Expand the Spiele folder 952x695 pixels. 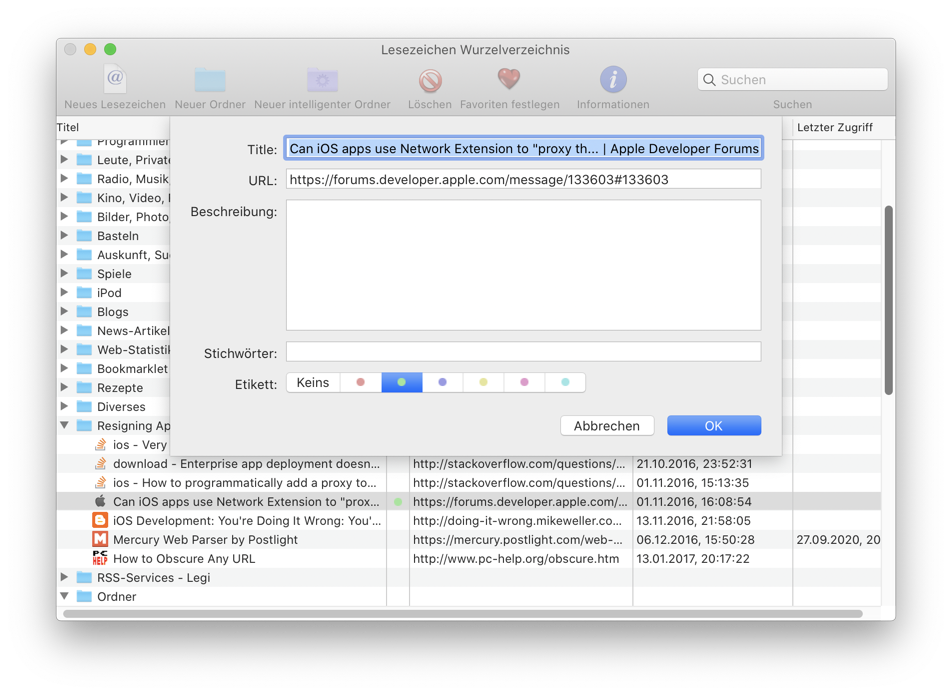click(x=64, y=273)
